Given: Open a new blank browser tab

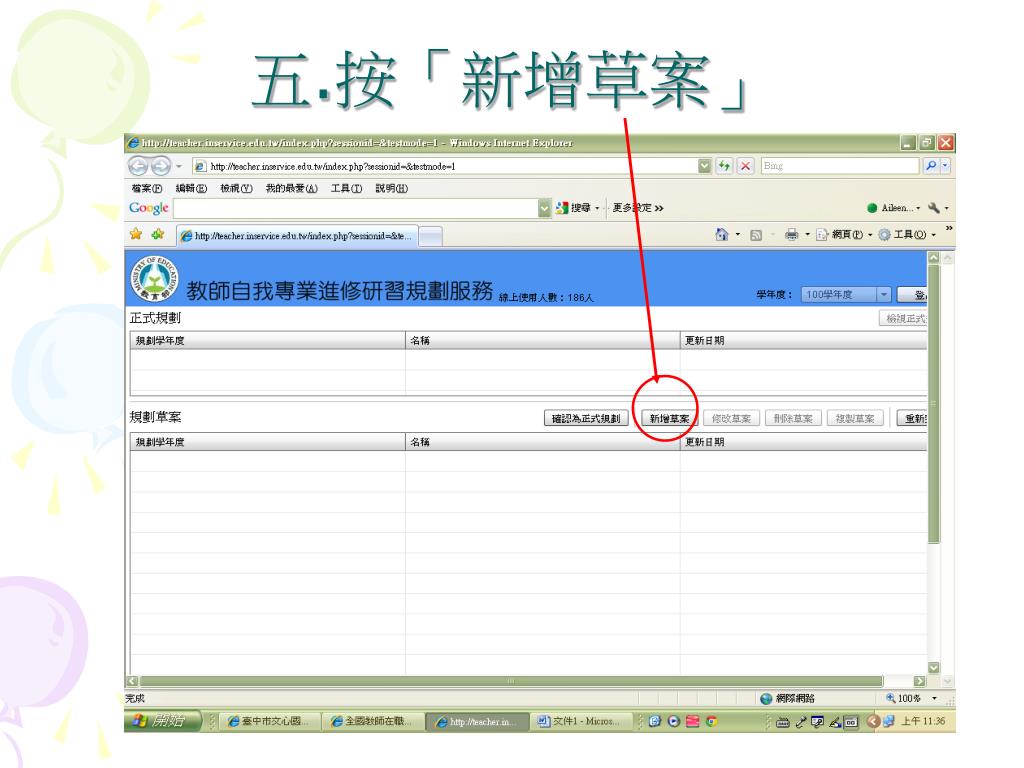Looking at the screenshot, I should tap(430, 236).
